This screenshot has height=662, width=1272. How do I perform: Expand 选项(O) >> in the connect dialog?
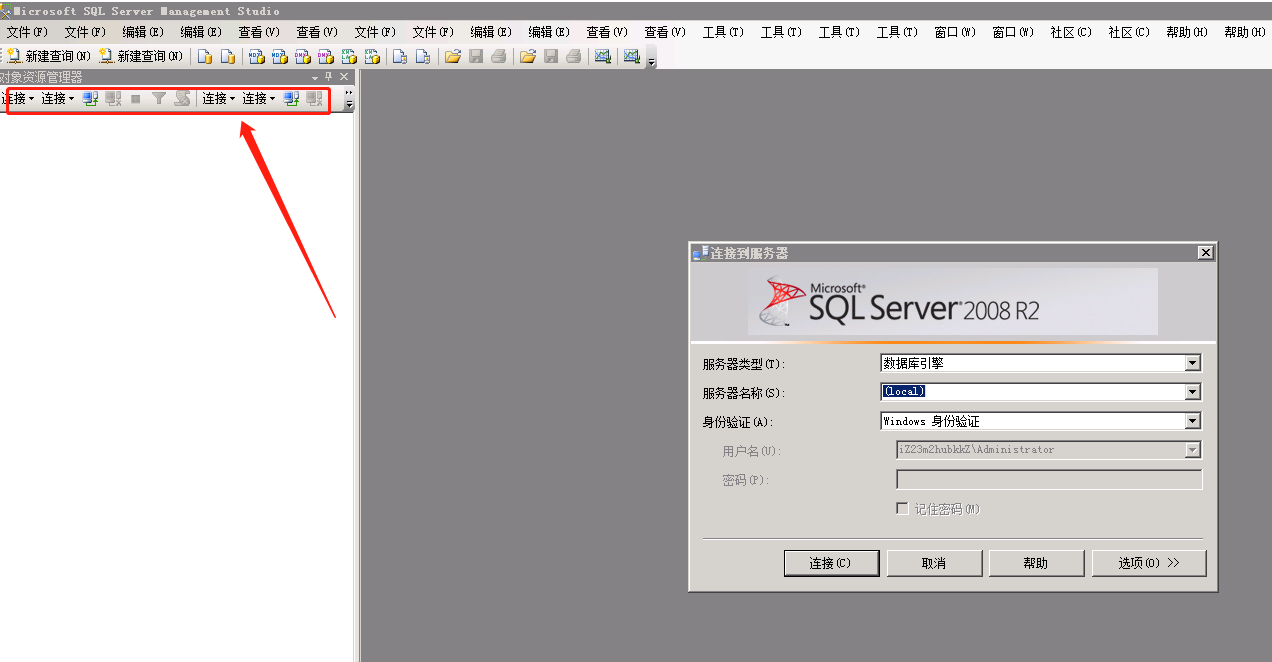pyautogui.click(x=1149, y=563)
